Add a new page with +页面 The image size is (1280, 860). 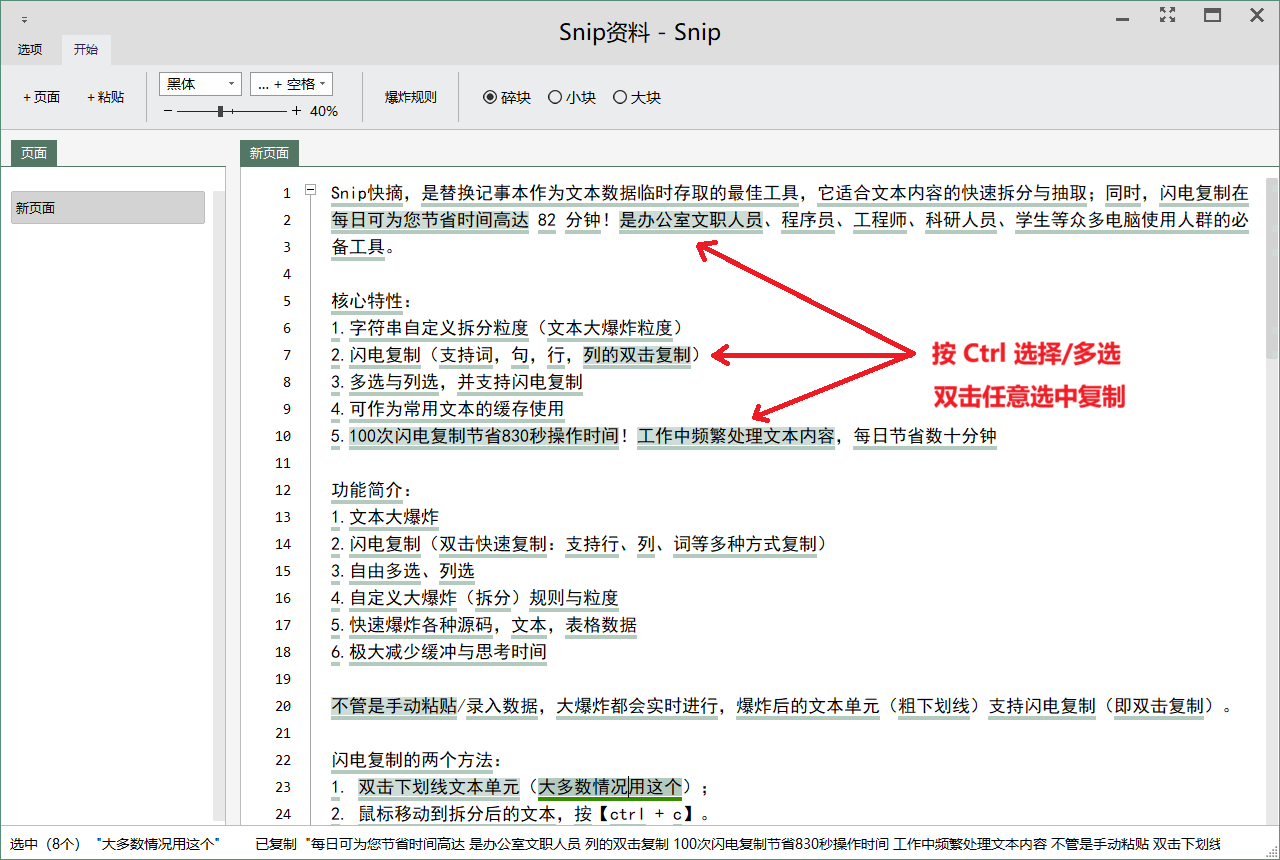[41, 97]
